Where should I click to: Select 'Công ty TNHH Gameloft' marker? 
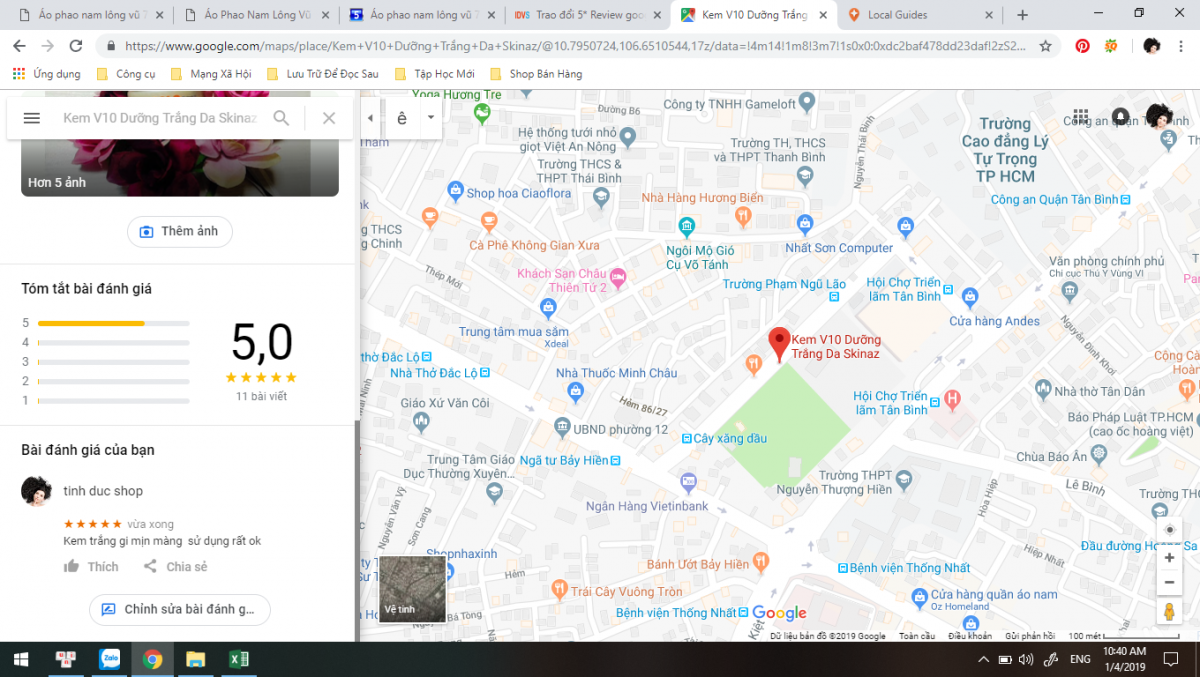(x=806, y=101)
